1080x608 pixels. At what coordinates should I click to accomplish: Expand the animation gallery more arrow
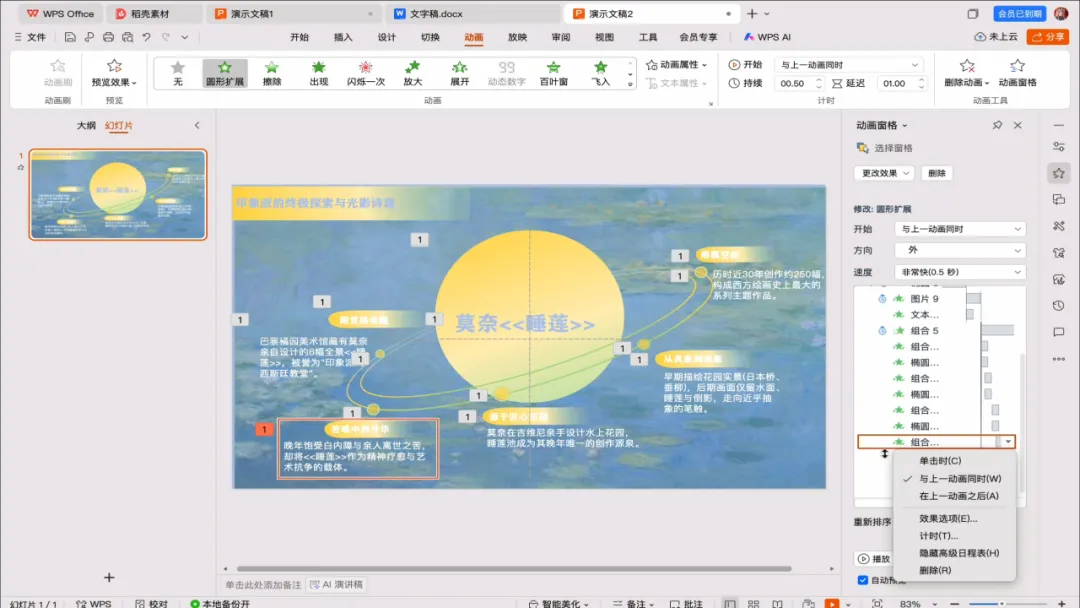(x=630, y=84)
